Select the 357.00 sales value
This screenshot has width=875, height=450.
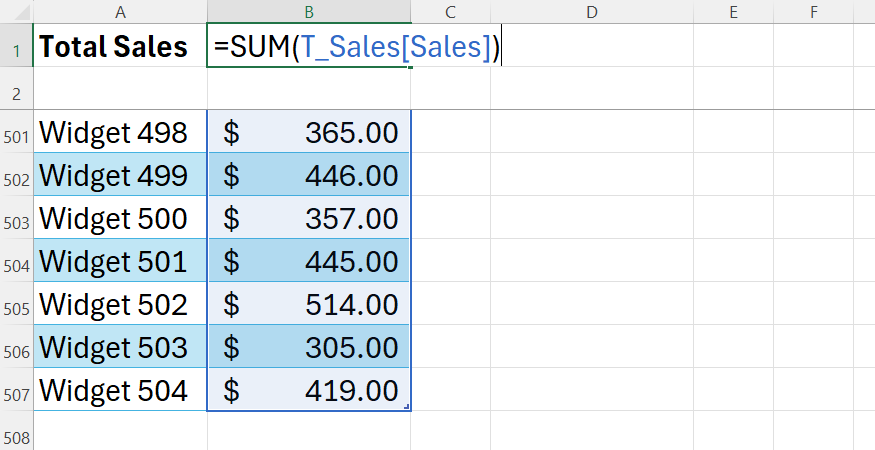(309, 218)
